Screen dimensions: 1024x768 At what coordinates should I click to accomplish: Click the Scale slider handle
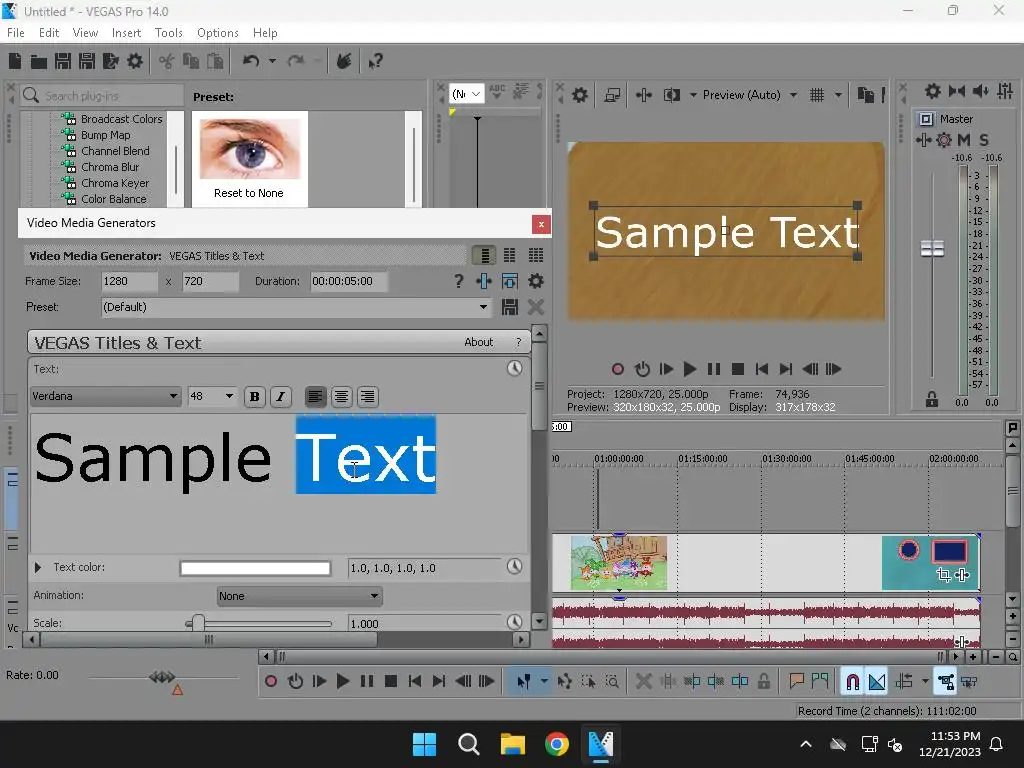click(199, 623)
